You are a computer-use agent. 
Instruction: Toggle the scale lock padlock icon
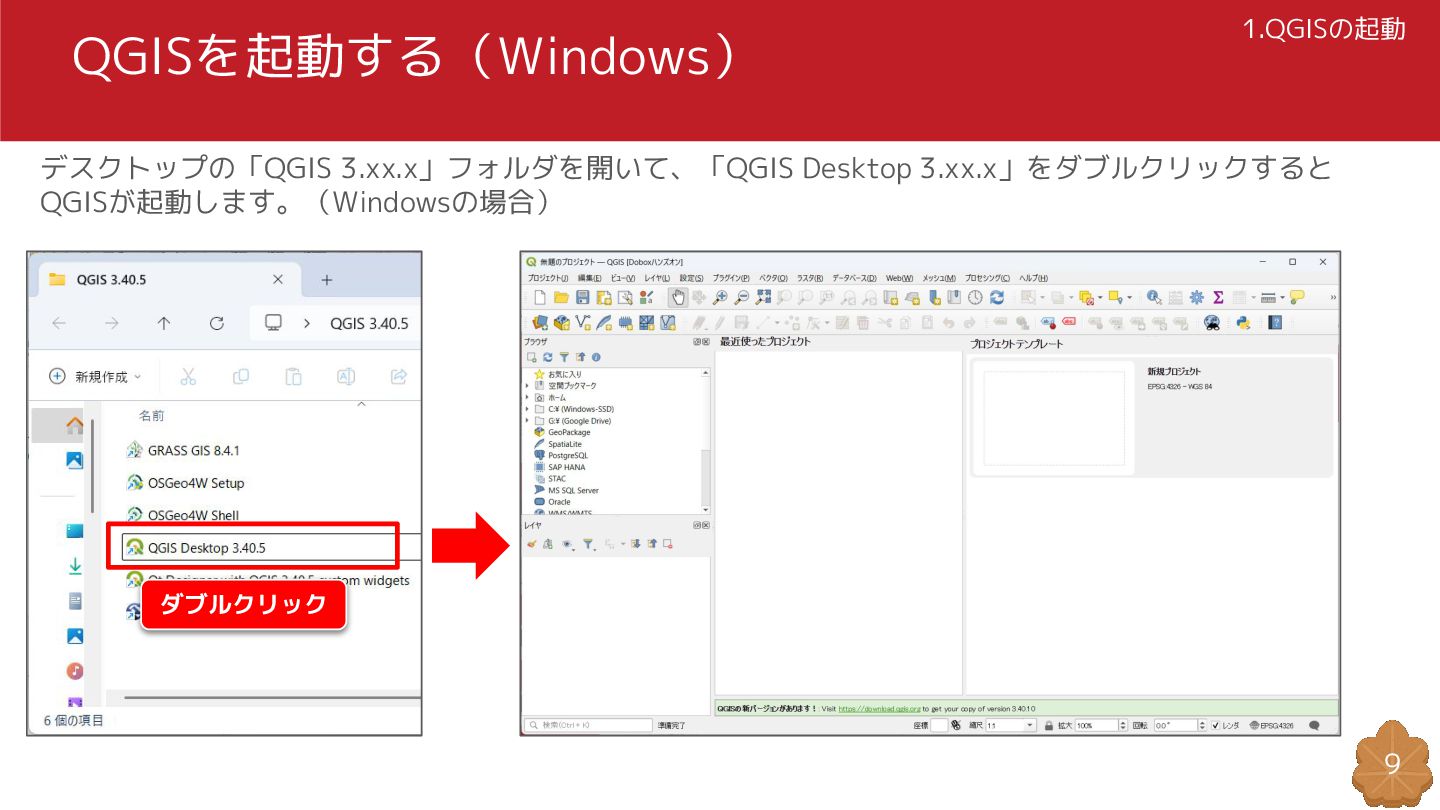1049,725
